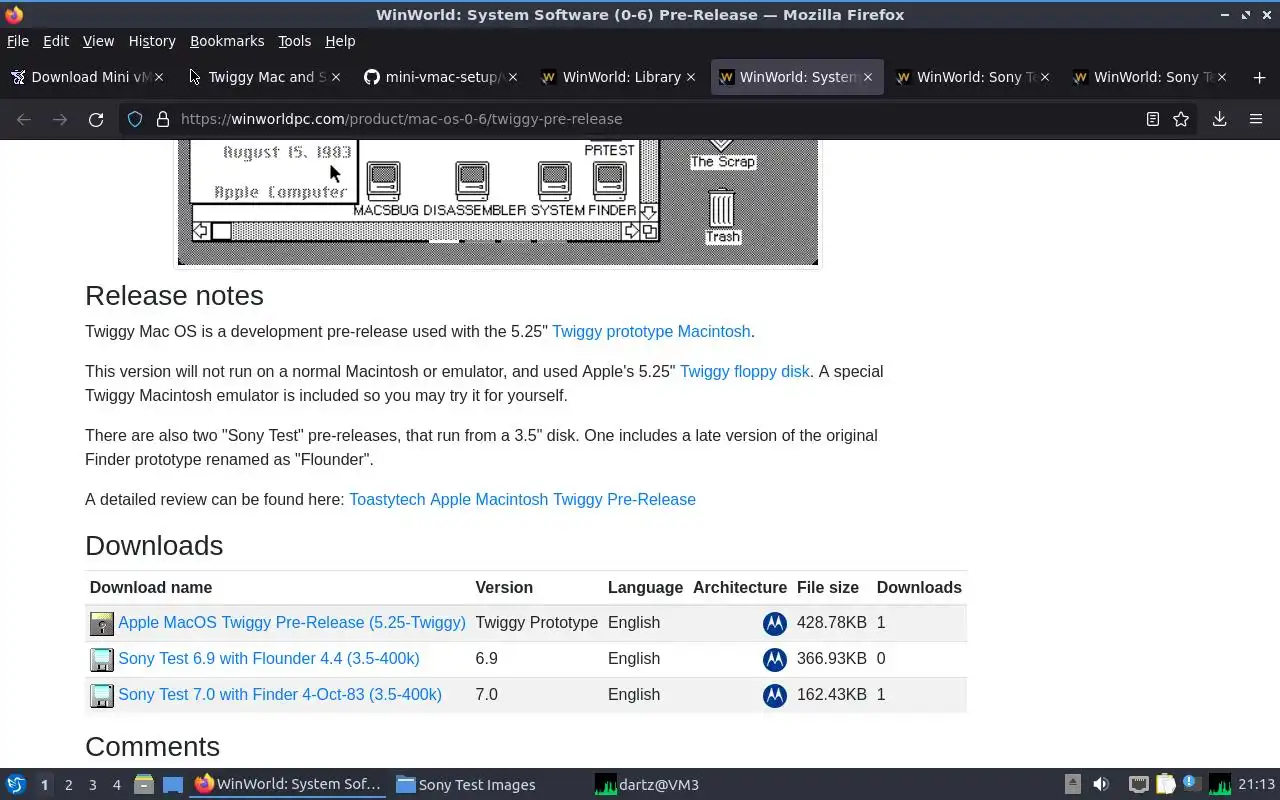Close the Download Mini vMac tab

[x=158, y=77]
